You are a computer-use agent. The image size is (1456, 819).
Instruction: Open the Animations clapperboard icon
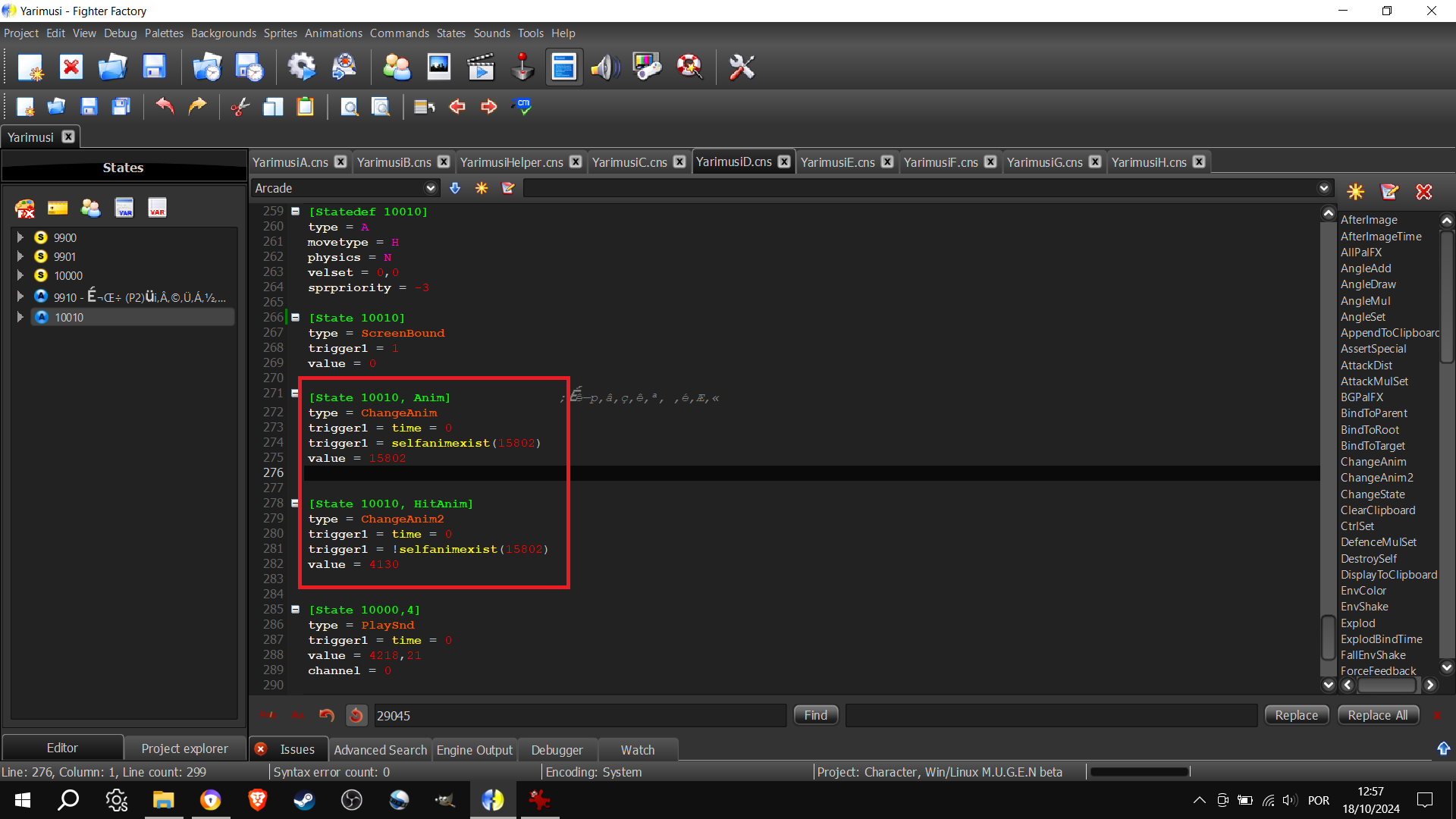pyautogui.click(x=481, y=67)
